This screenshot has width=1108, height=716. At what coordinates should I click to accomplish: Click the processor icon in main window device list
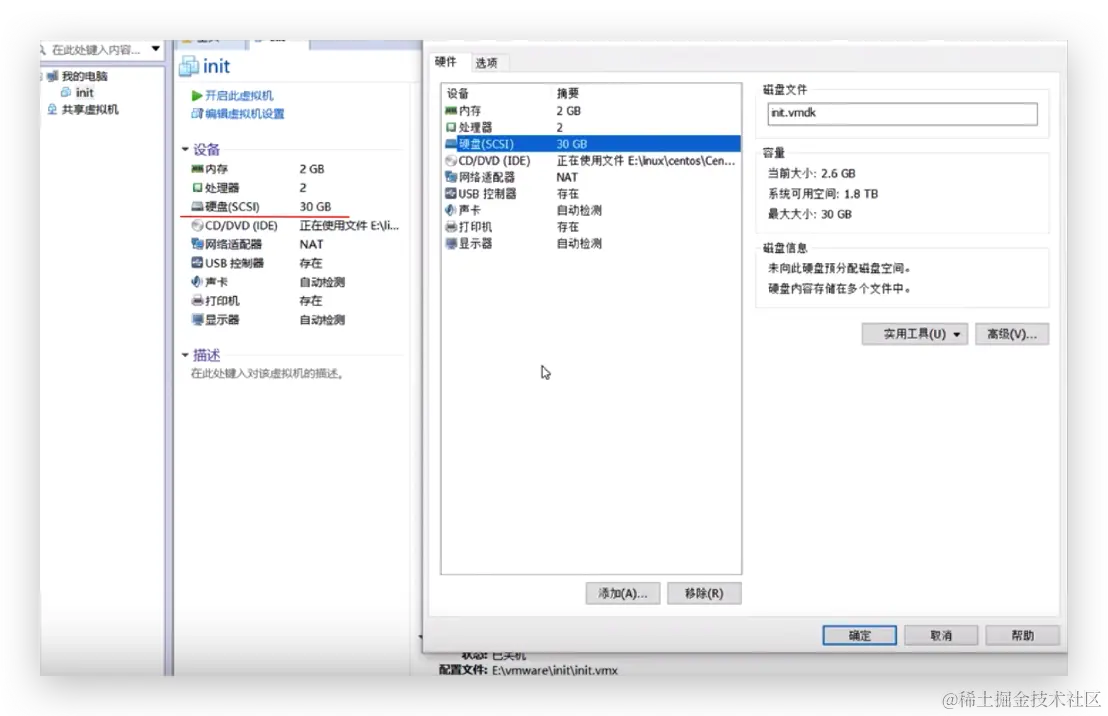pyautogui.click(x=197, y=187)
